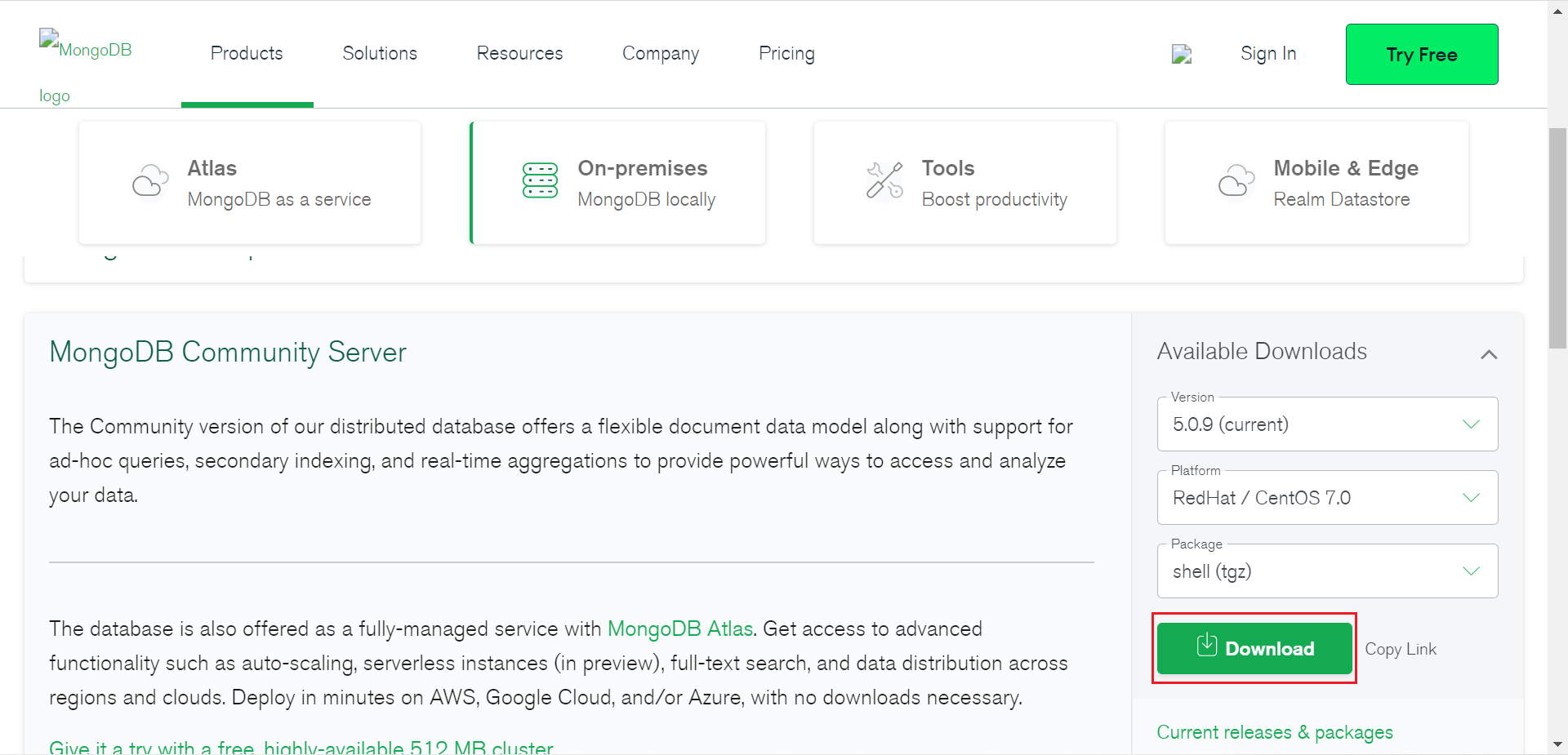The image size is (1568, 755).
Task: Click the Try Free button
Action: coord(1421,55)
